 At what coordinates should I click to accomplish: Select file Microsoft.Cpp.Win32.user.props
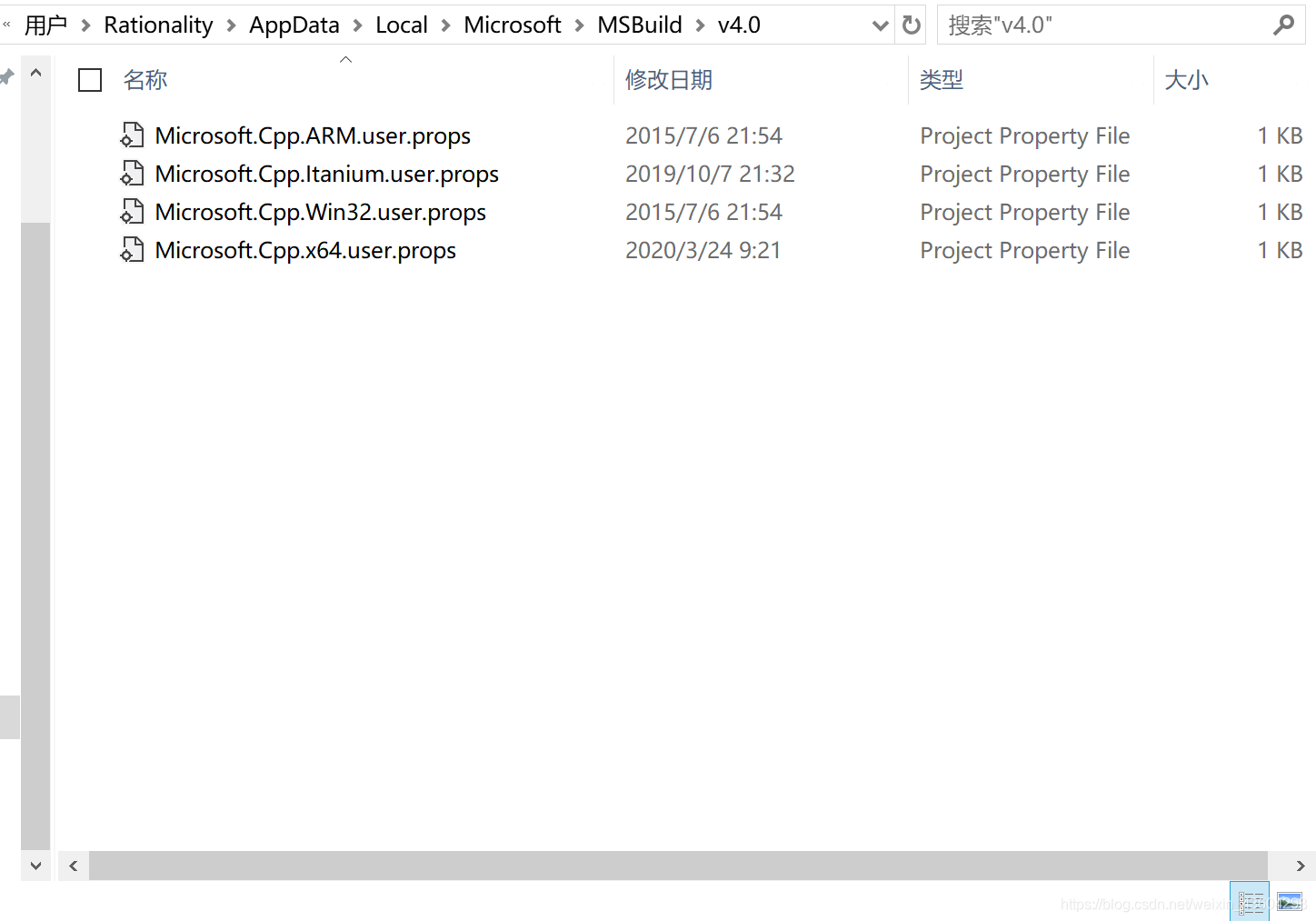321,212
